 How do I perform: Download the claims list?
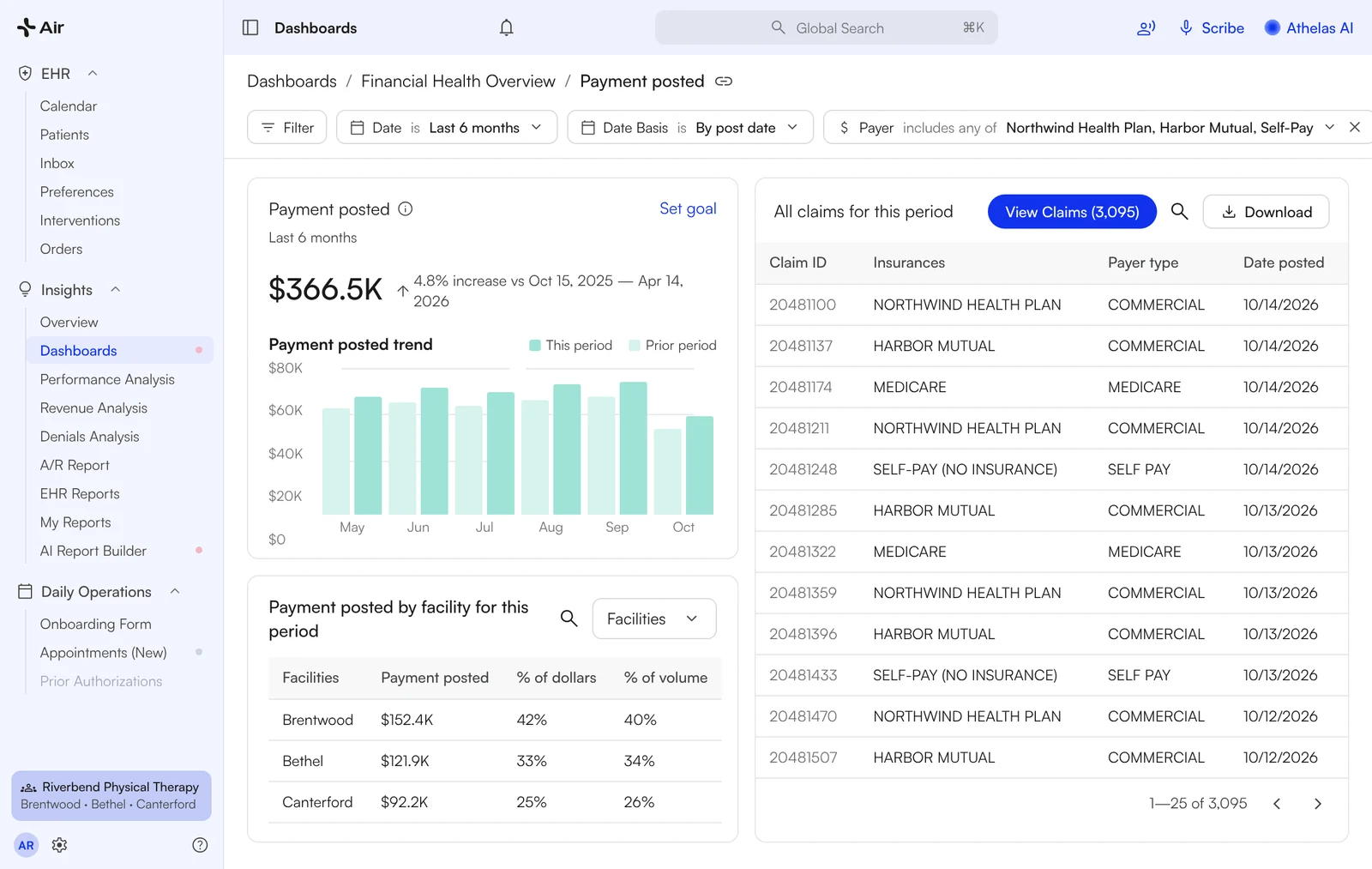[x=1266, y=212]
